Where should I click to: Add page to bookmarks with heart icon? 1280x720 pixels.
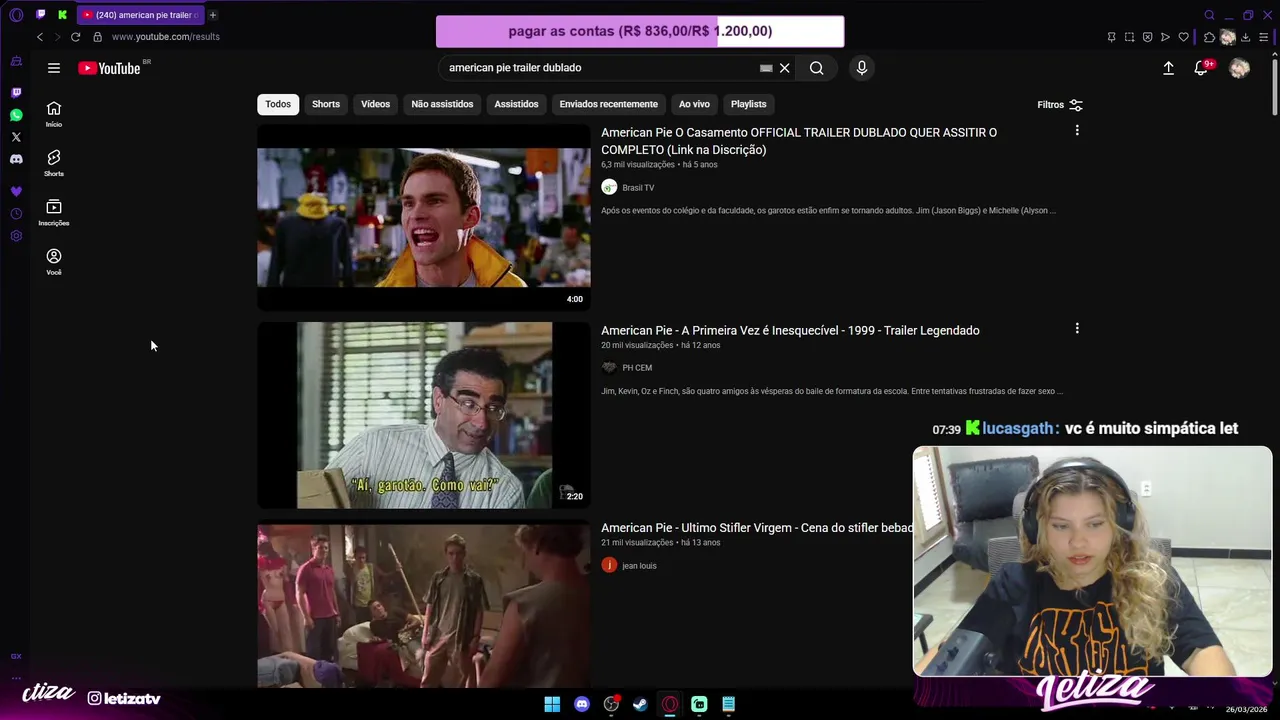point(1183,37)
